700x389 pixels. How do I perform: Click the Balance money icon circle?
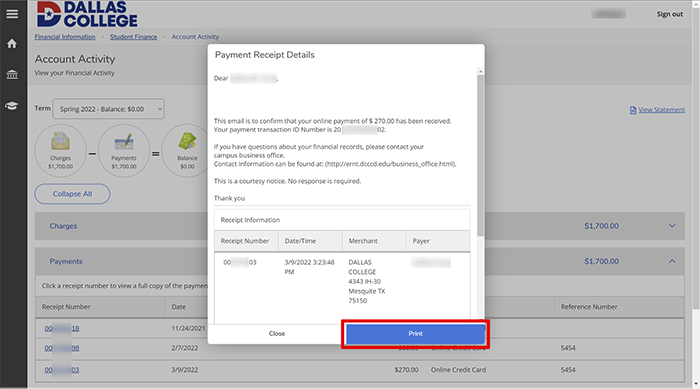pyautogui.click(x=187, y=151)
